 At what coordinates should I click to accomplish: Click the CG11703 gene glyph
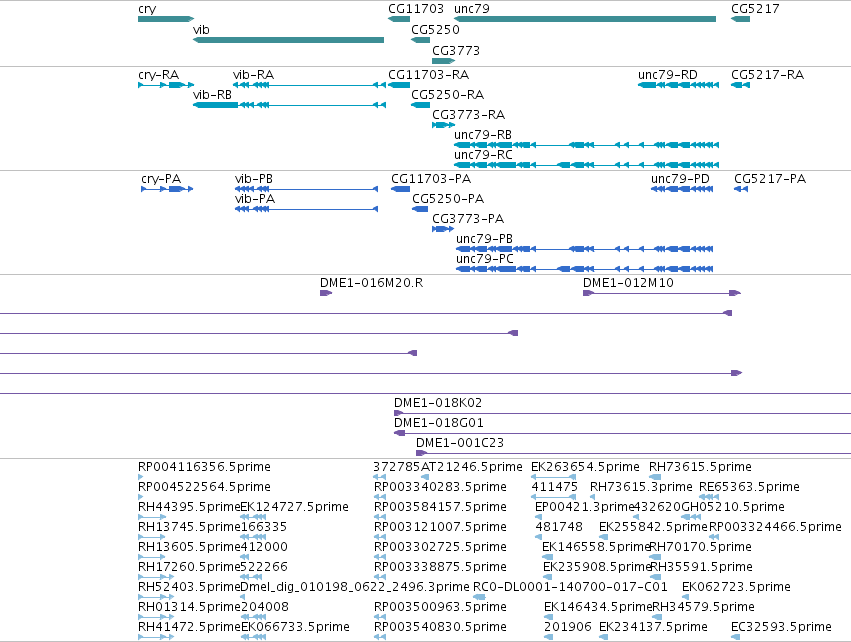399,19
